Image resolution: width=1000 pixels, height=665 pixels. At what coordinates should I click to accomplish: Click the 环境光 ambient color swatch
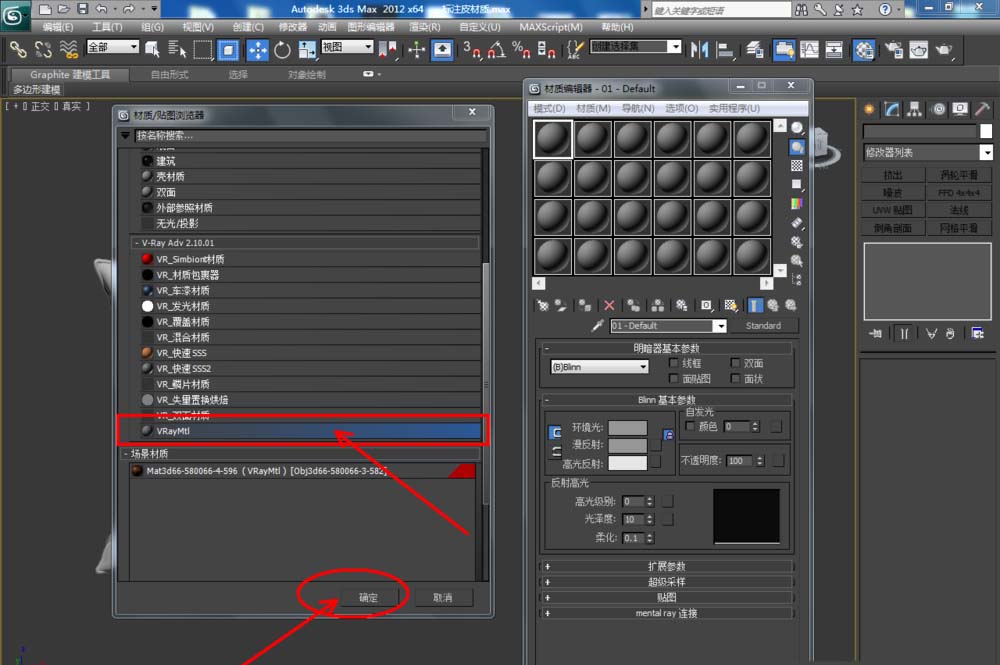pos(628,428)
